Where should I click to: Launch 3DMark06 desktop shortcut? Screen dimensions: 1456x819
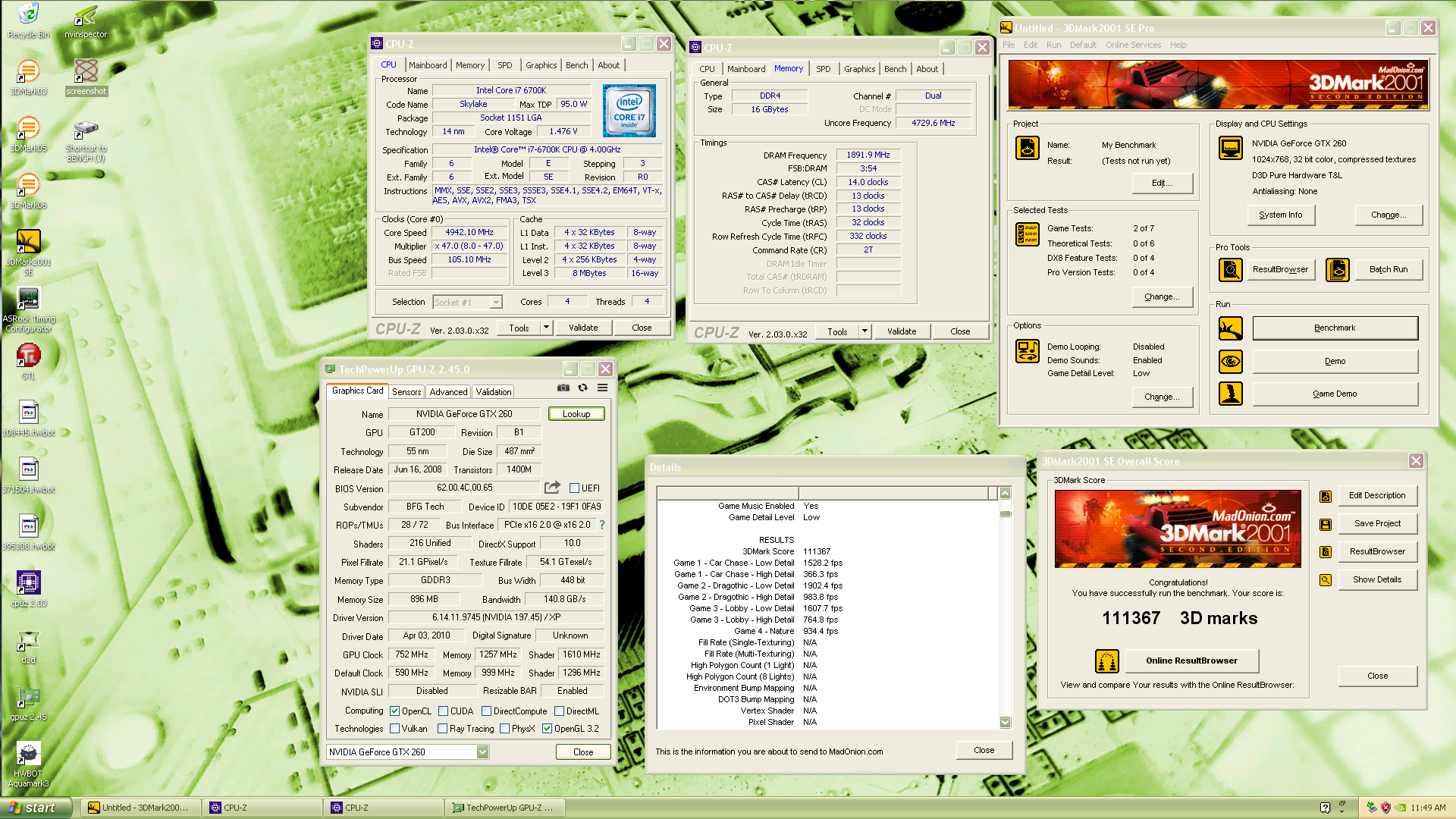pos(28,184)
